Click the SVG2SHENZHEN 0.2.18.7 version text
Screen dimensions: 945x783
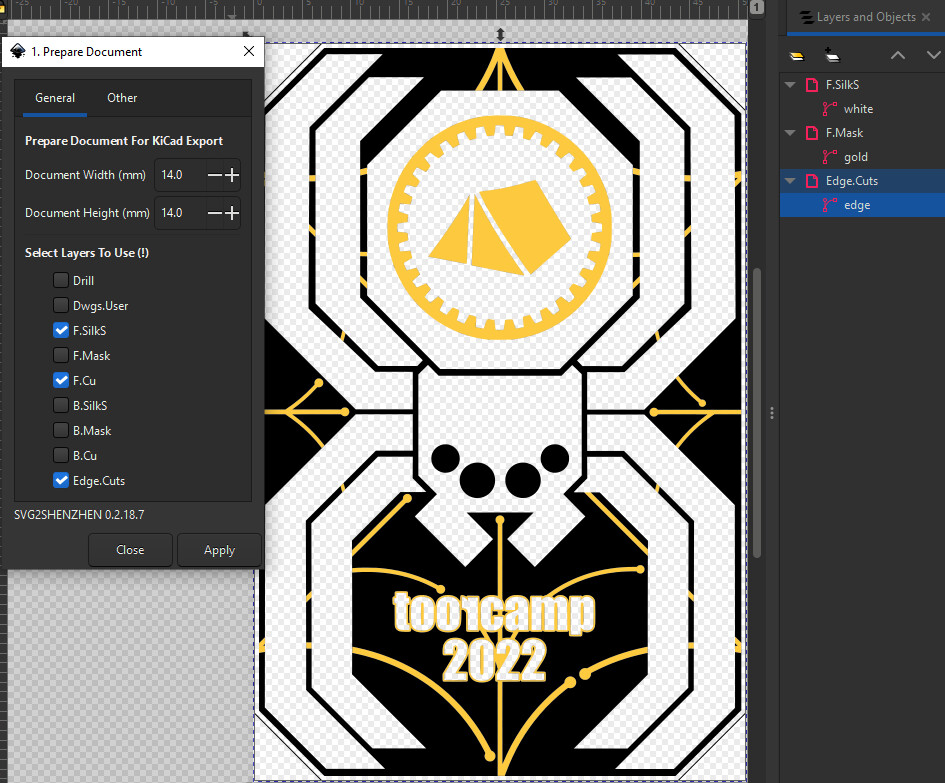coord(79,515)
